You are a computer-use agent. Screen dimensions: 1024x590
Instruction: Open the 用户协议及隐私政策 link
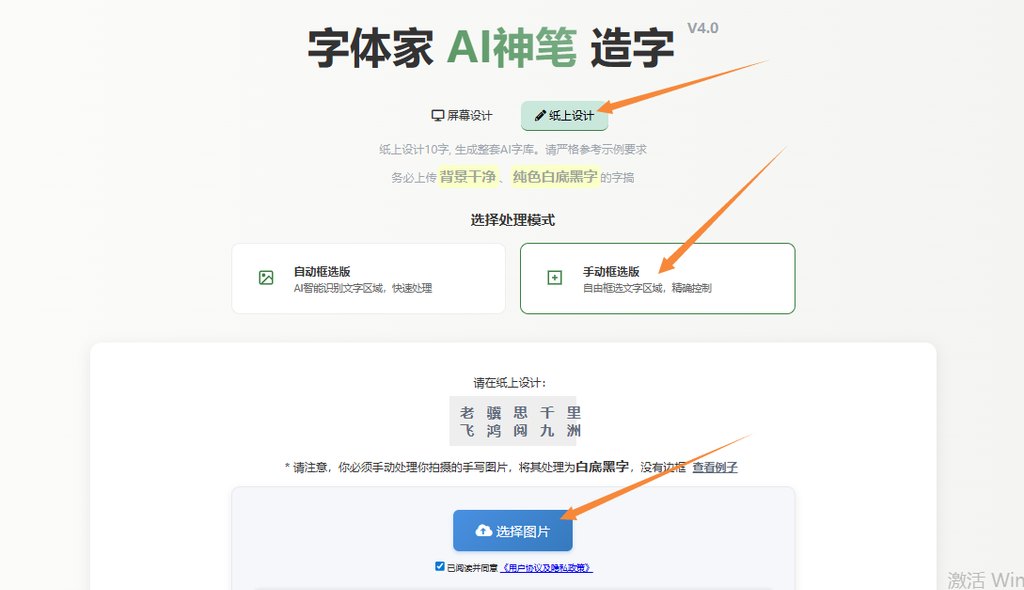click(x=546, y=568)
